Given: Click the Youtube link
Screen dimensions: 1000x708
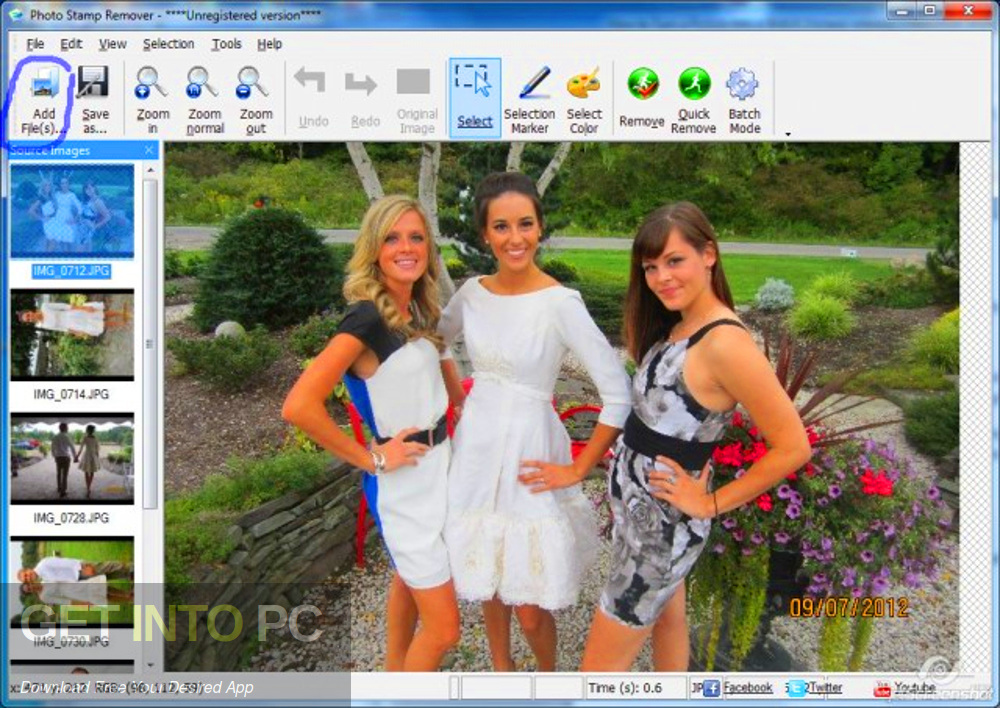Looking at the screenshot, I should point(912,688).
